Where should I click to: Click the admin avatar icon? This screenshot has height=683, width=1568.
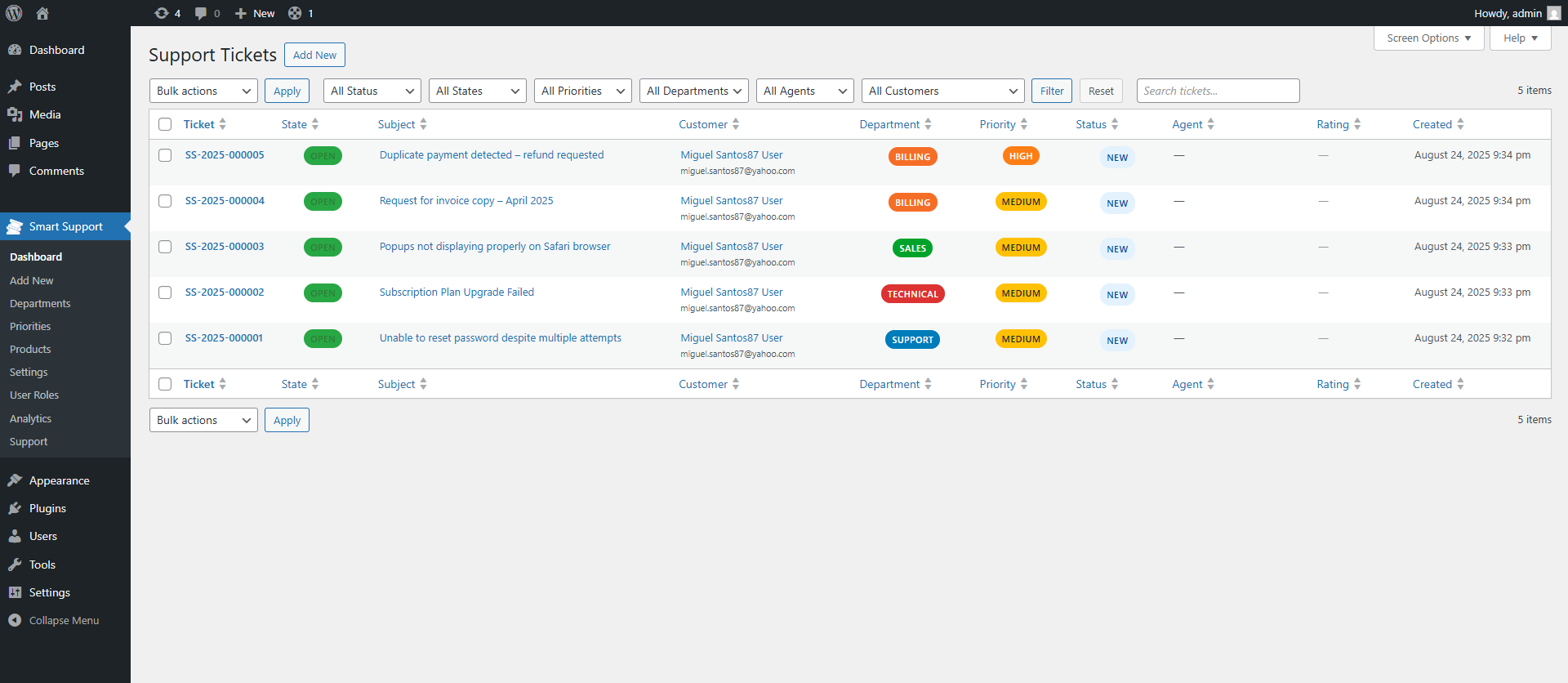point(1553,13)
